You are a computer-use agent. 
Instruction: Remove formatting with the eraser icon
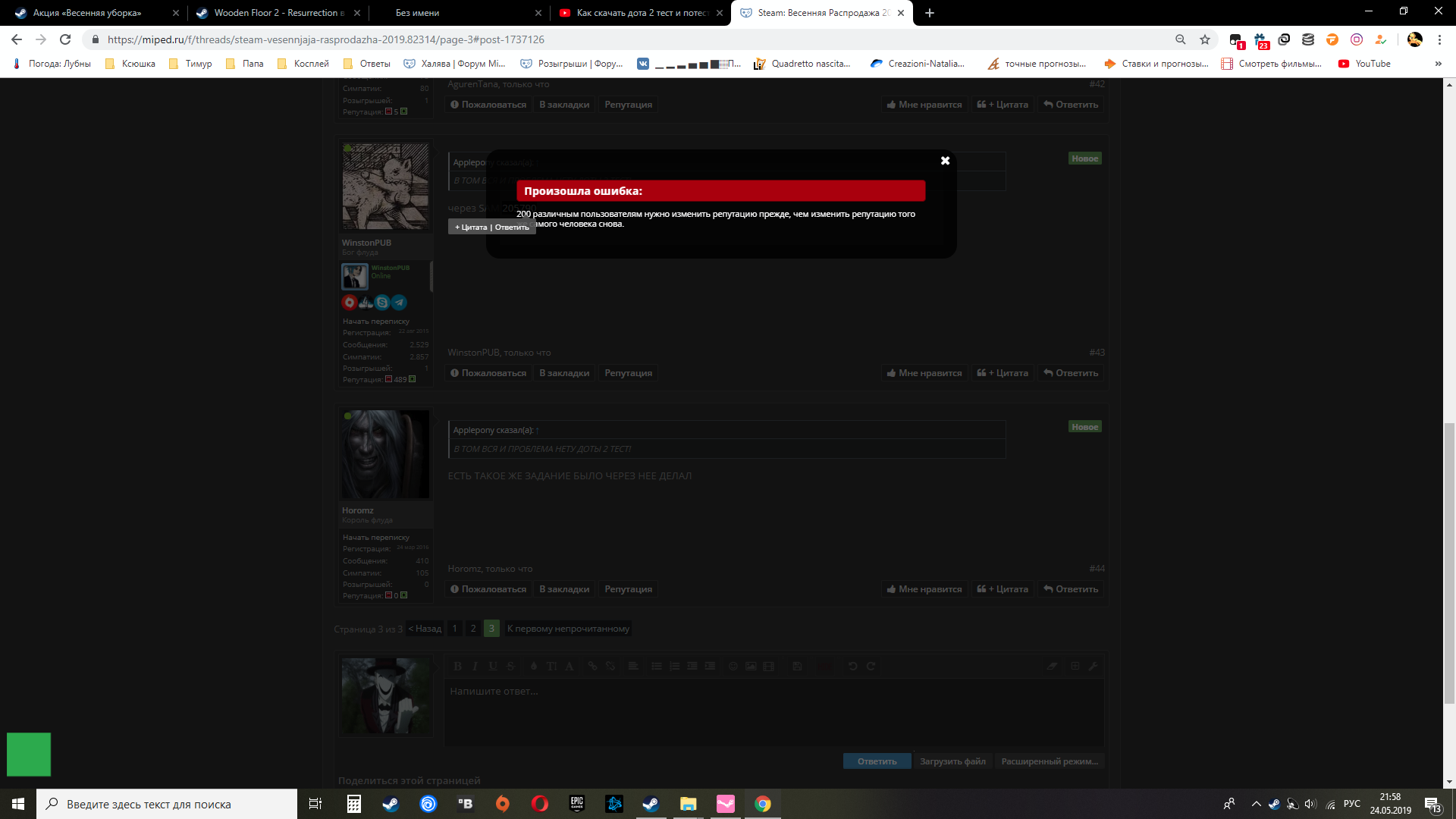[1053, 667]
